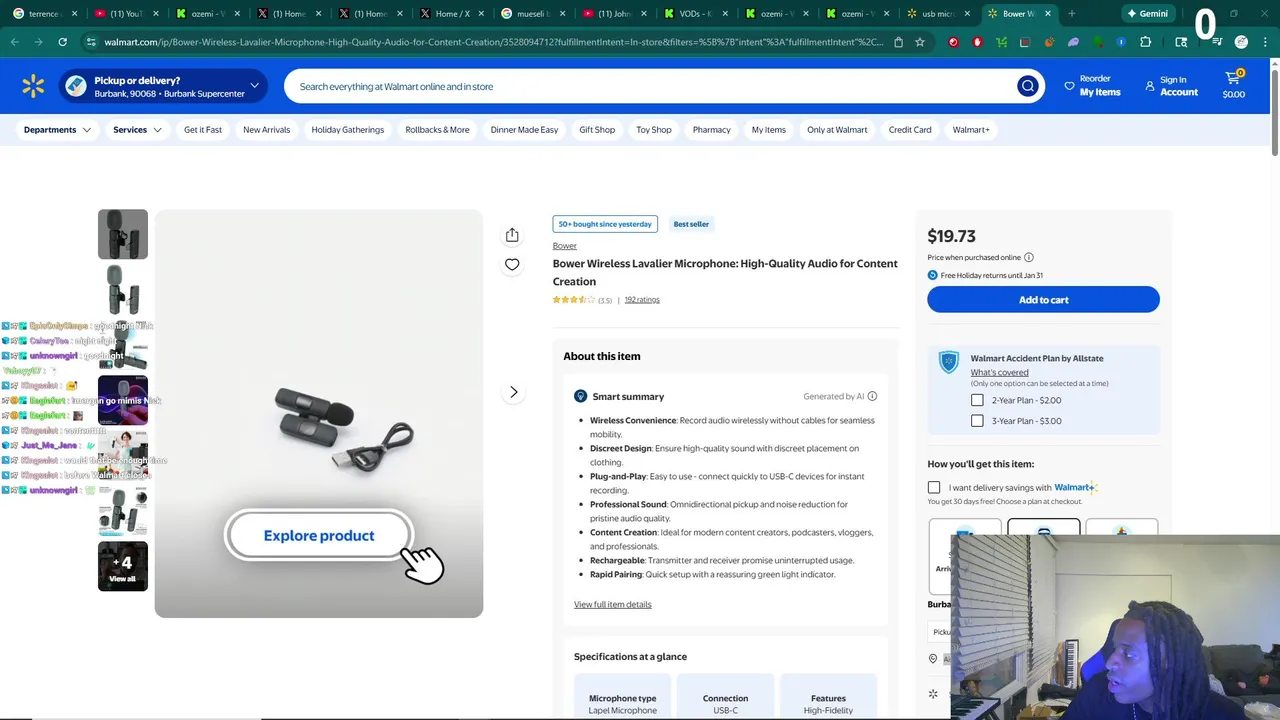Click the Allstate shield icon
Image resolution: width=1280 pixels, height=720 pixels.
[948, 362]
